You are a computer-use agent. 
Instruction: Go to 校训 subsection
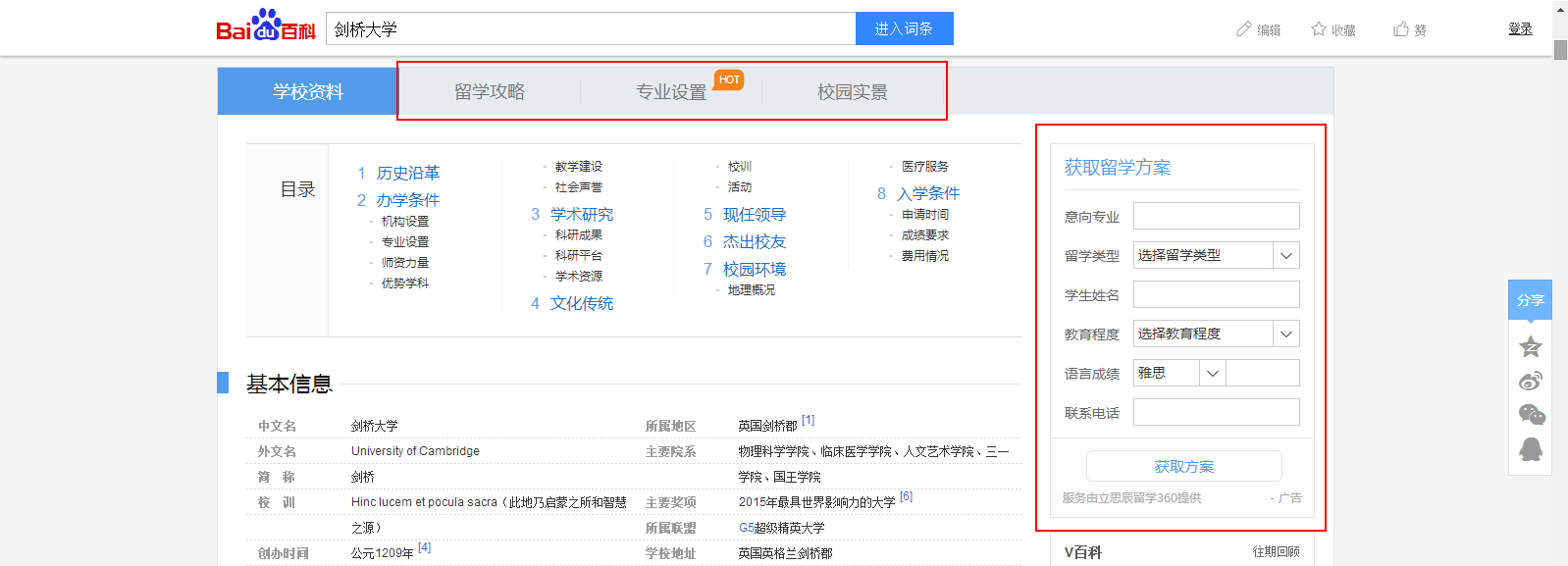[740, 167]
